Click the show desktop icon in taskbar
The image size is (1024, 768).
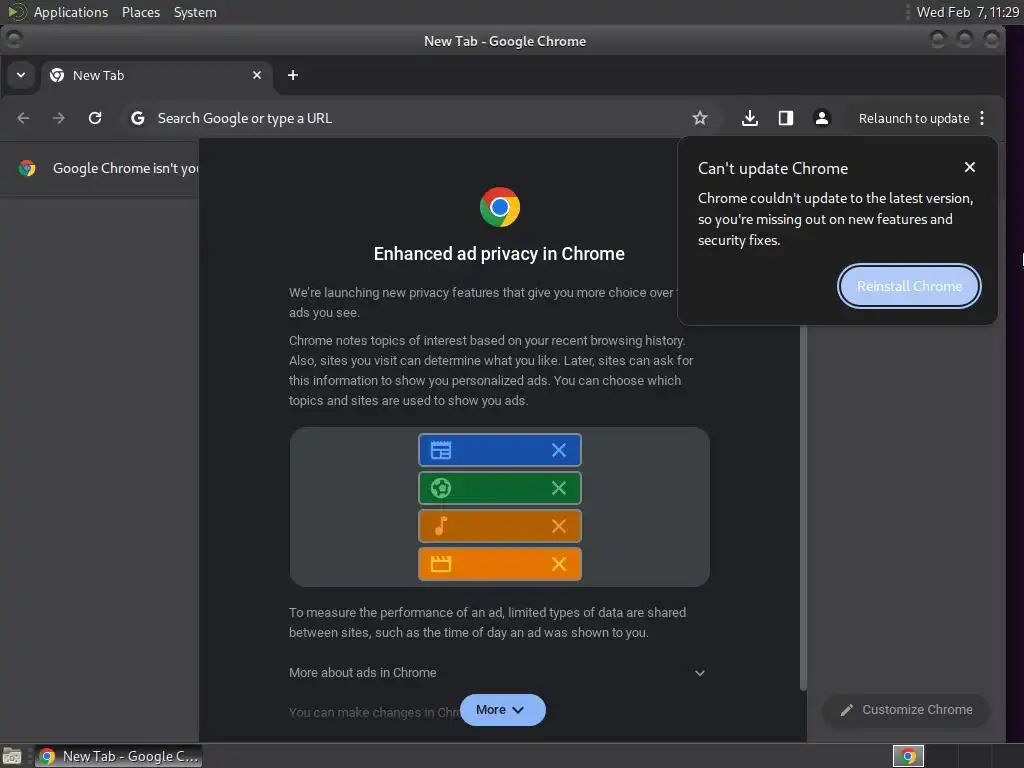12,756
